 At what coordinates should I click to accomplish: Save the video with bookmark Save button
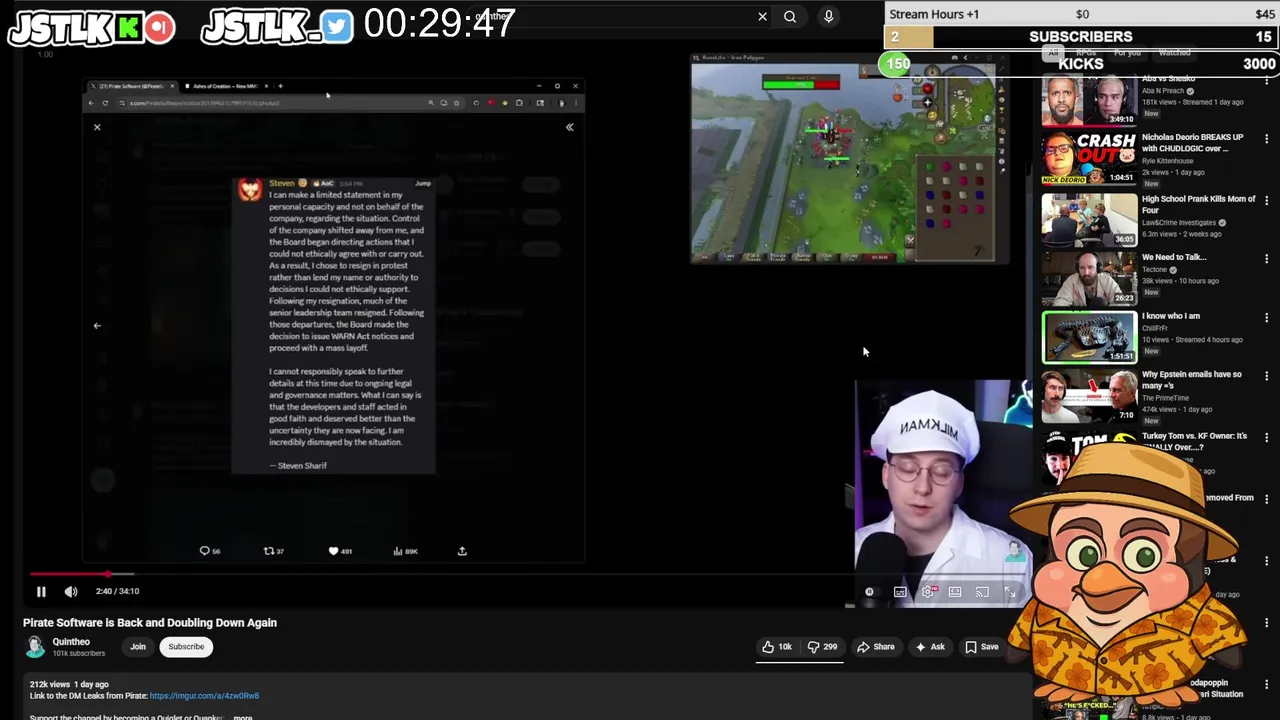tap(982, 647)
